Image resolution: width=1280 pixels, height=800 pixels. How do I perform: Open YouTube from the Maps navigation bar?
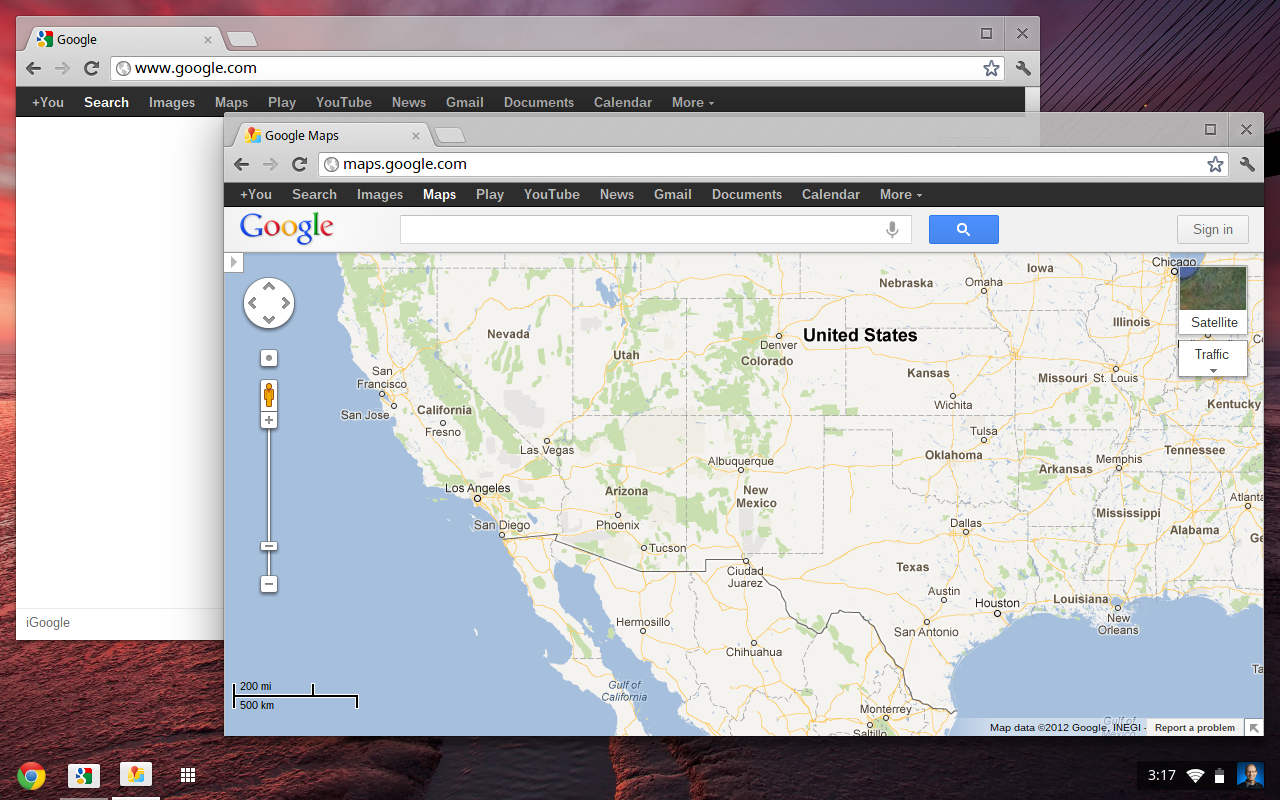551,195
